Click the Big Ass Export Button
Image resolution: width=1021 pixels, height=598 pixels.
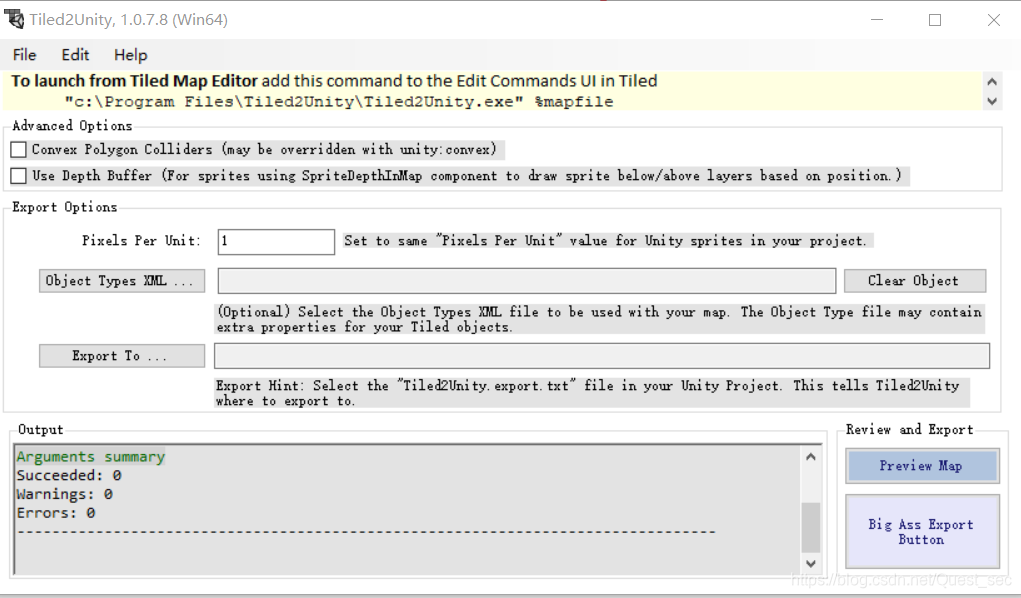click(x=922, y=532)
